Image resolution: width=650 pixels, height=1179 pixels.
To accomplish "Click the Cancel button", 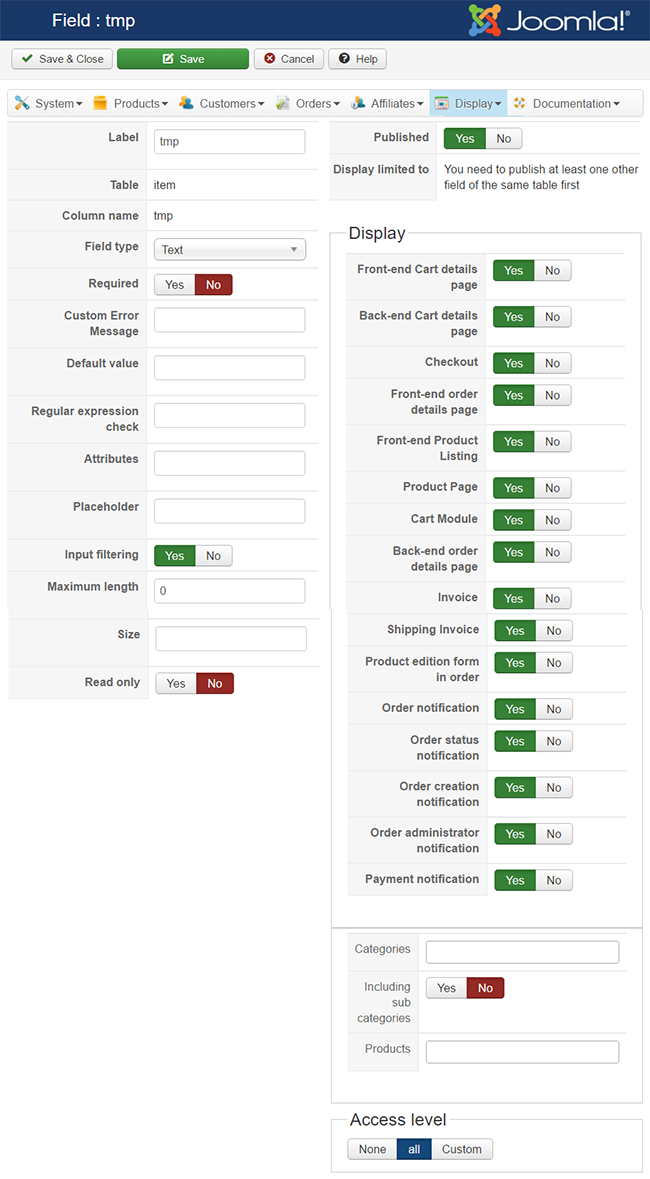I will (x=288, y=59).
